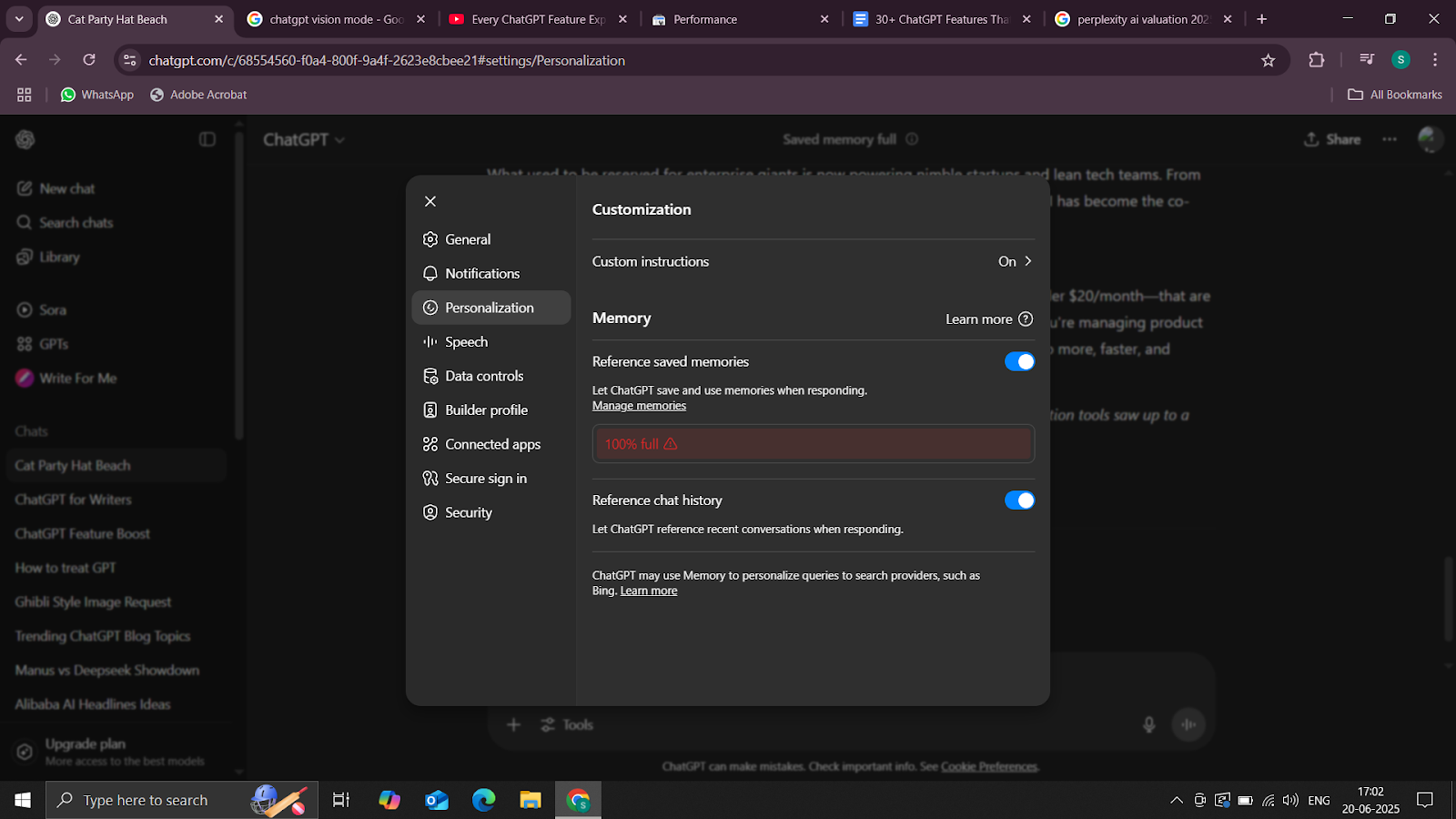Open Sora from the sidebar

pos(42,309)
